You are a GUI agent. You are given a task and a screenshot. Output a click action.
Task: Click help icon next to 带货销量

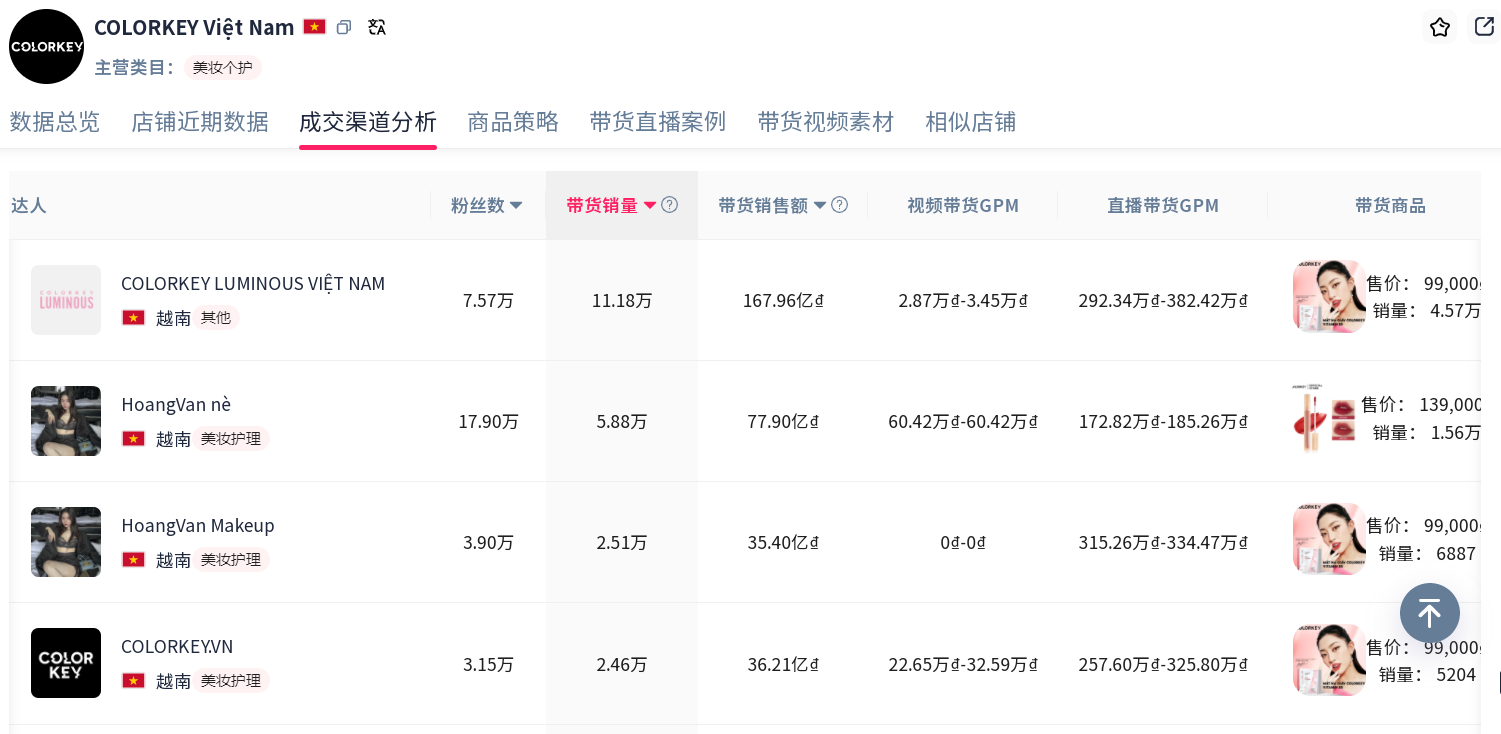coord(670,205)
